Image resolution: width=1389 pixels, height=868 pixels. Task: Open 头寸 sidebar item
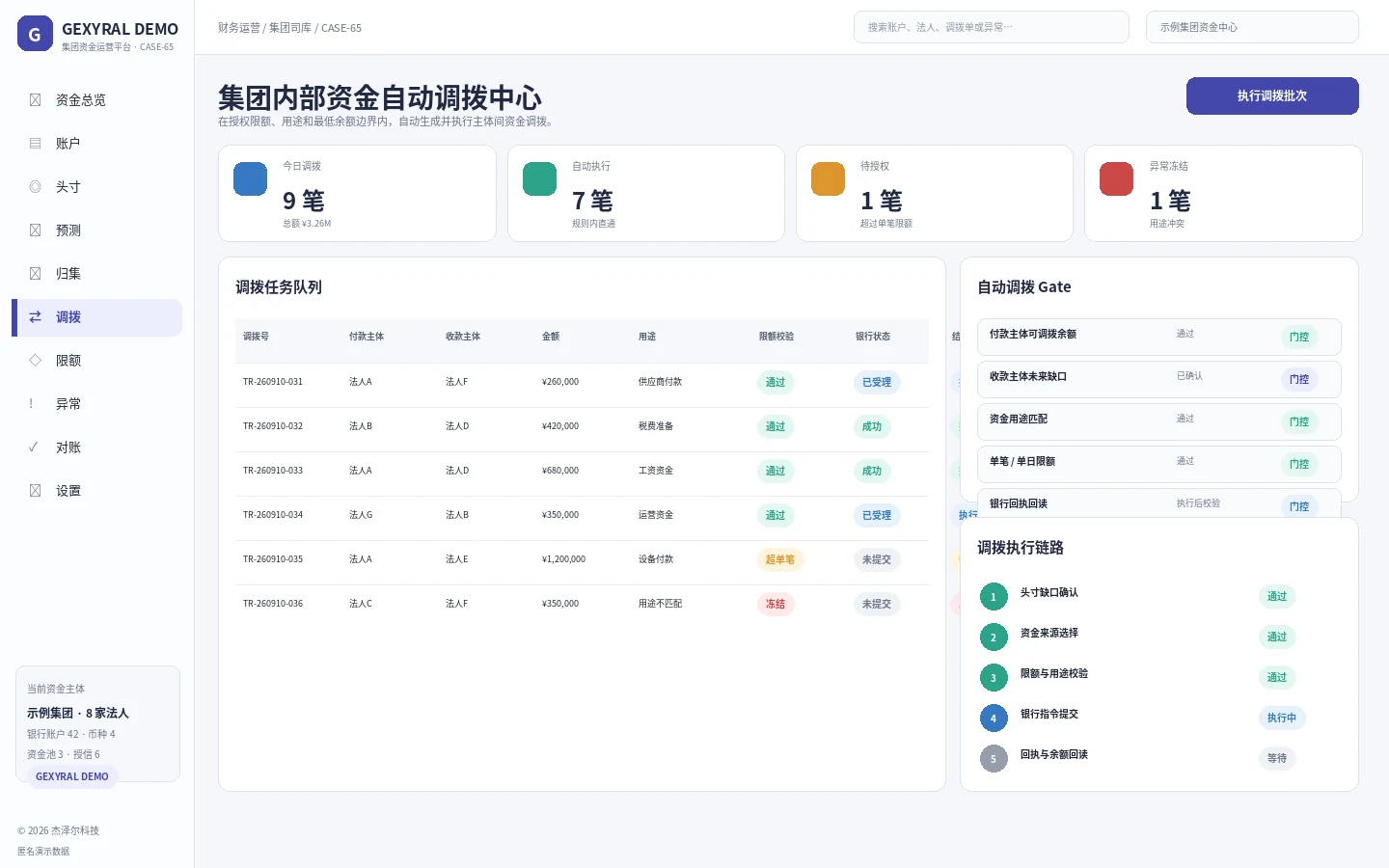click(x=96, y=187)
